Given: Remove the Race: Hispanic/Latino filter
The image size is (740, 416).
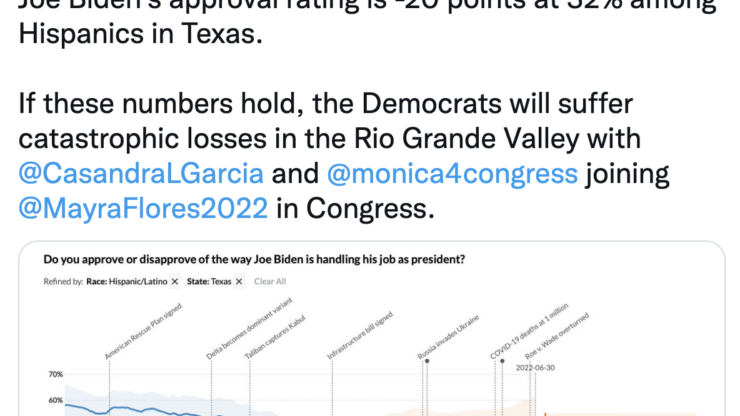Looking at the screenshot, I should click(174, 282).
